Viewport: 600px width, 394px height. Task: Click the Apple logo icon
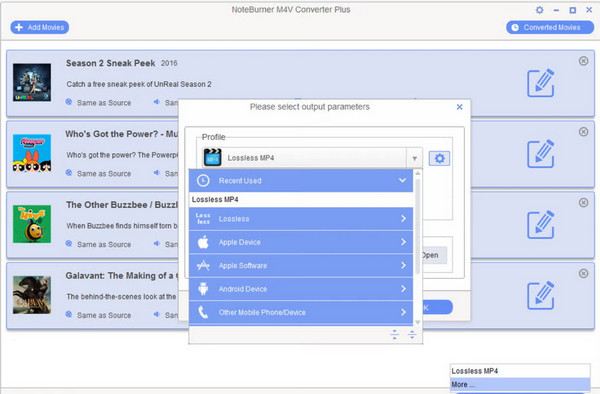203,242
